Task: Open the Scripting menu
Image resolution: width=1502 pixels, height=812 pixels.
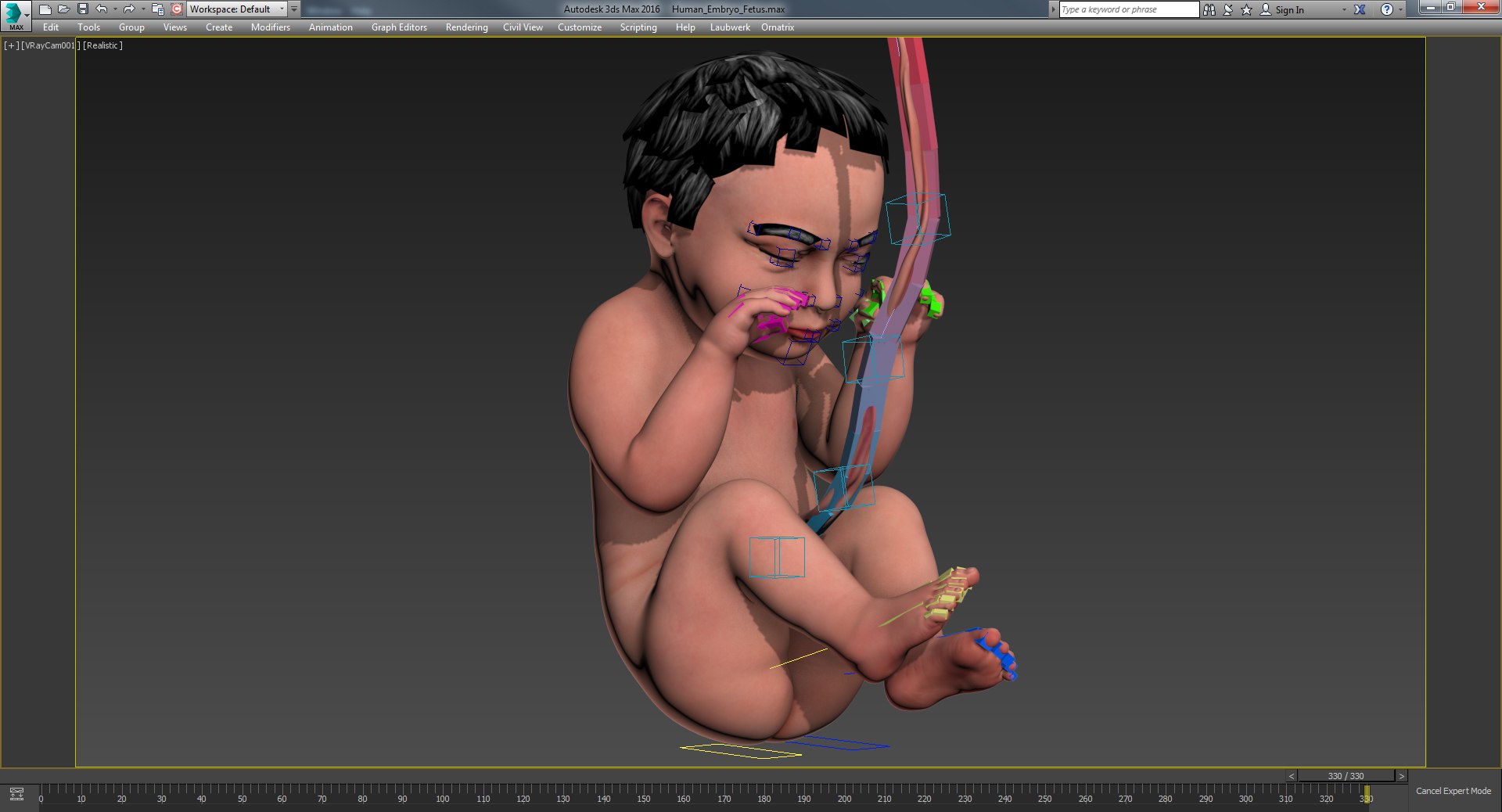Action: point(638,27)
